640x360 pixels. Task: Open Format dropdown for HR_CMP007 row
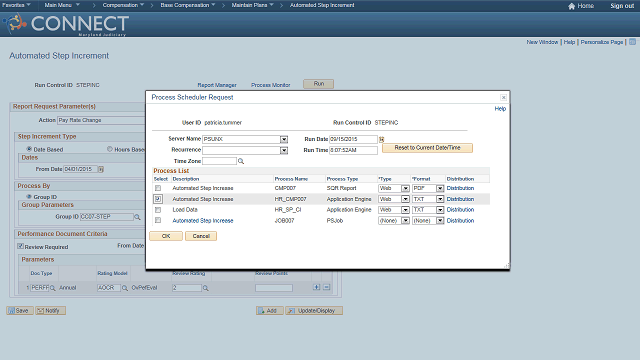440,199
